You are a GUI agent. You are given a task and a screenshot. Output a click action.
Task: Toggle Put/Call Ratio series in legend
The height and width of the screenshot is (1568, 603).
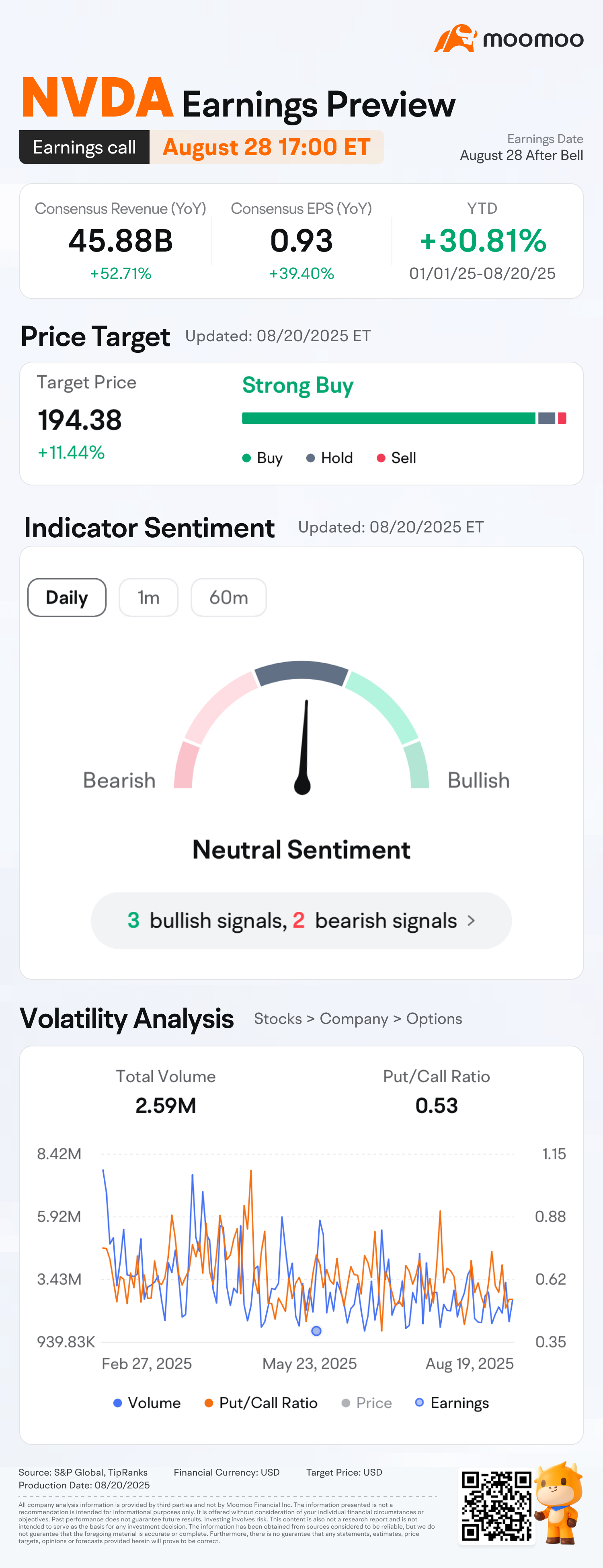261,1402
